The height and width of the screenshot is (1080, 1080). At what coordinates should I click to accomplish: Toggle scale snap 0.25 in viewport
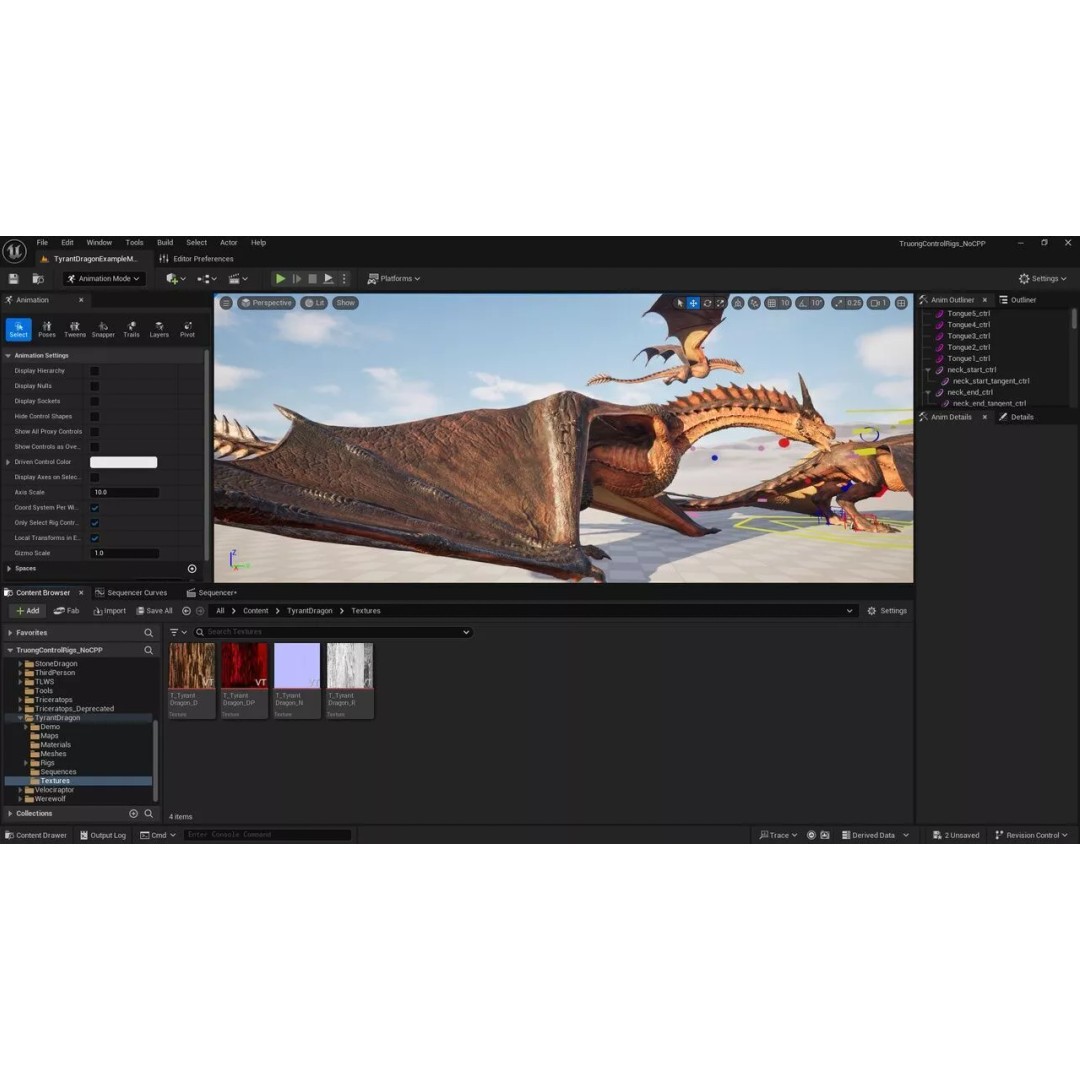pos(847,303)
